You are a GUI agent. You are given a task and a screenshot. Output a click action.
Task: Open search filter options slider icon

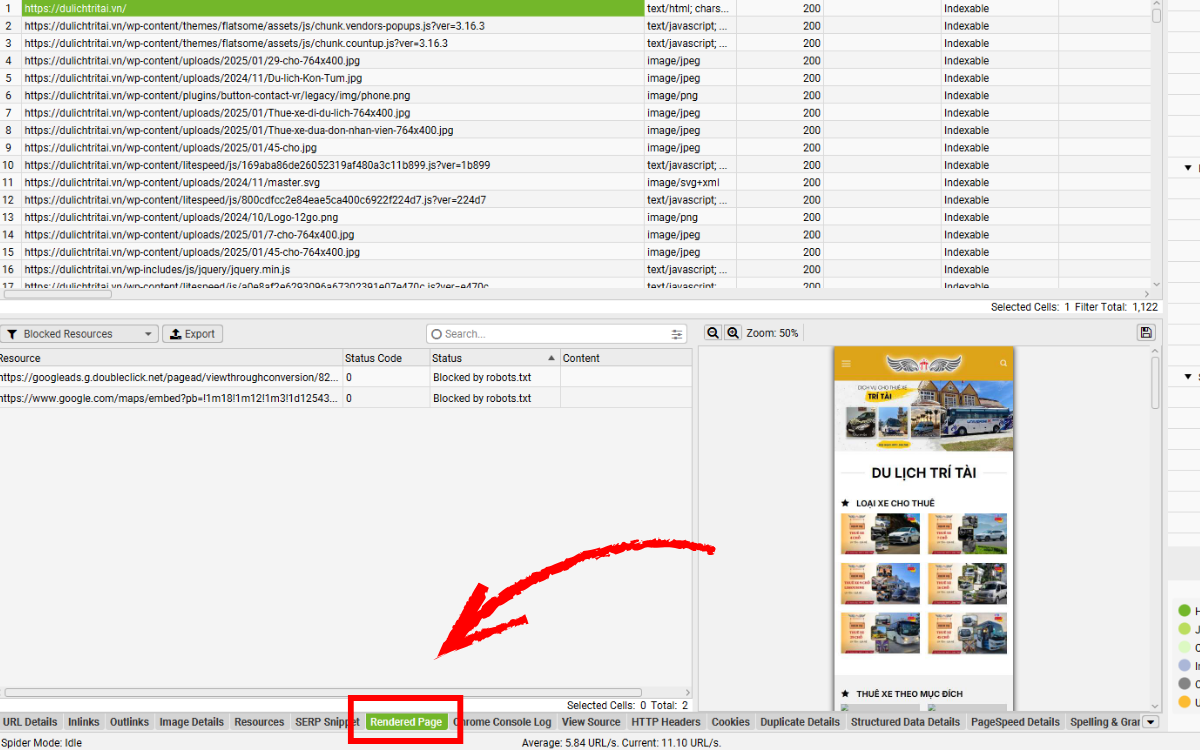(x=677, y=334)
